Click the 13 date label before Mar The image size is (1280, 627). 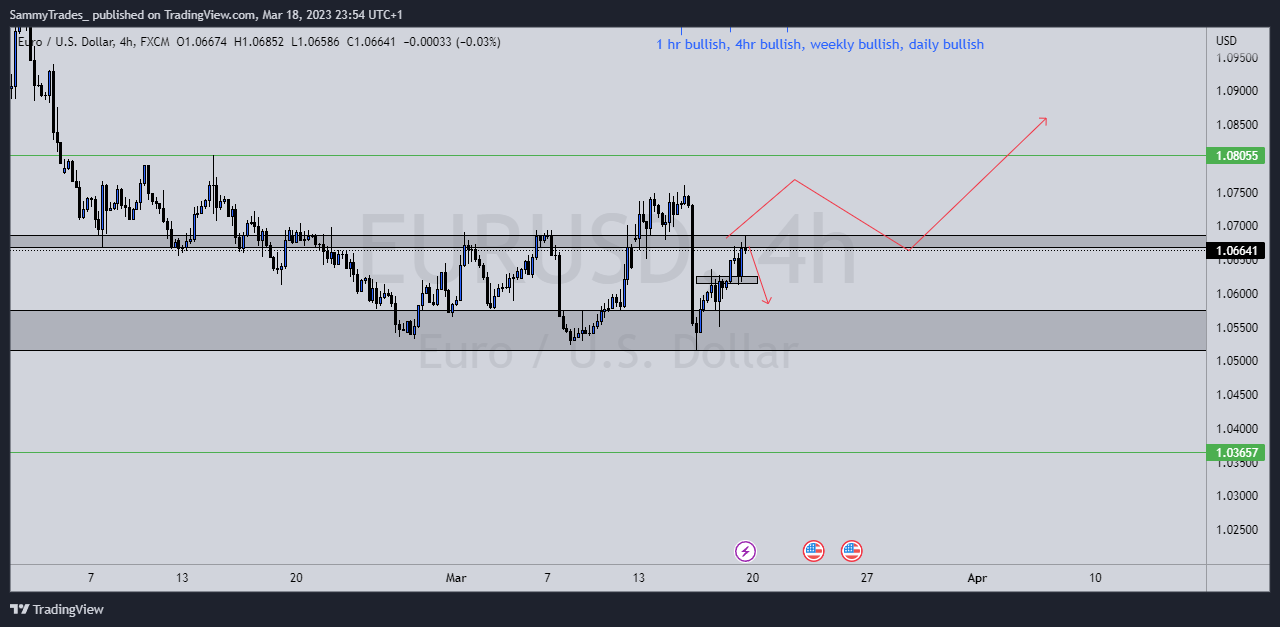tap(181, 578)
